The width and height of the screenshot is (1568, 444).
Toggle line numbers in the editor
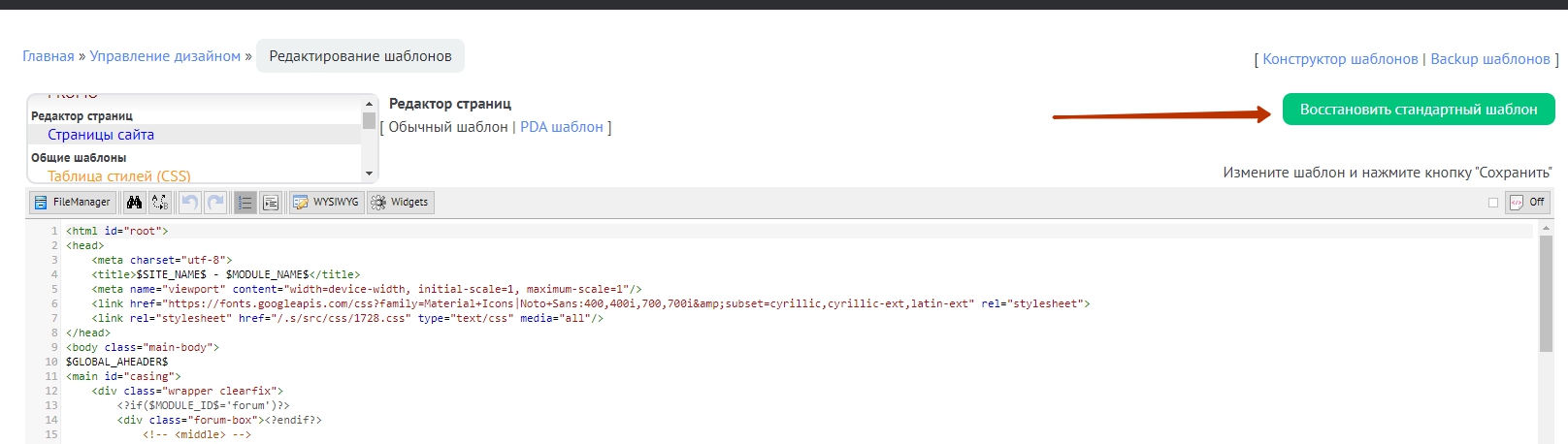pos(245,203)
